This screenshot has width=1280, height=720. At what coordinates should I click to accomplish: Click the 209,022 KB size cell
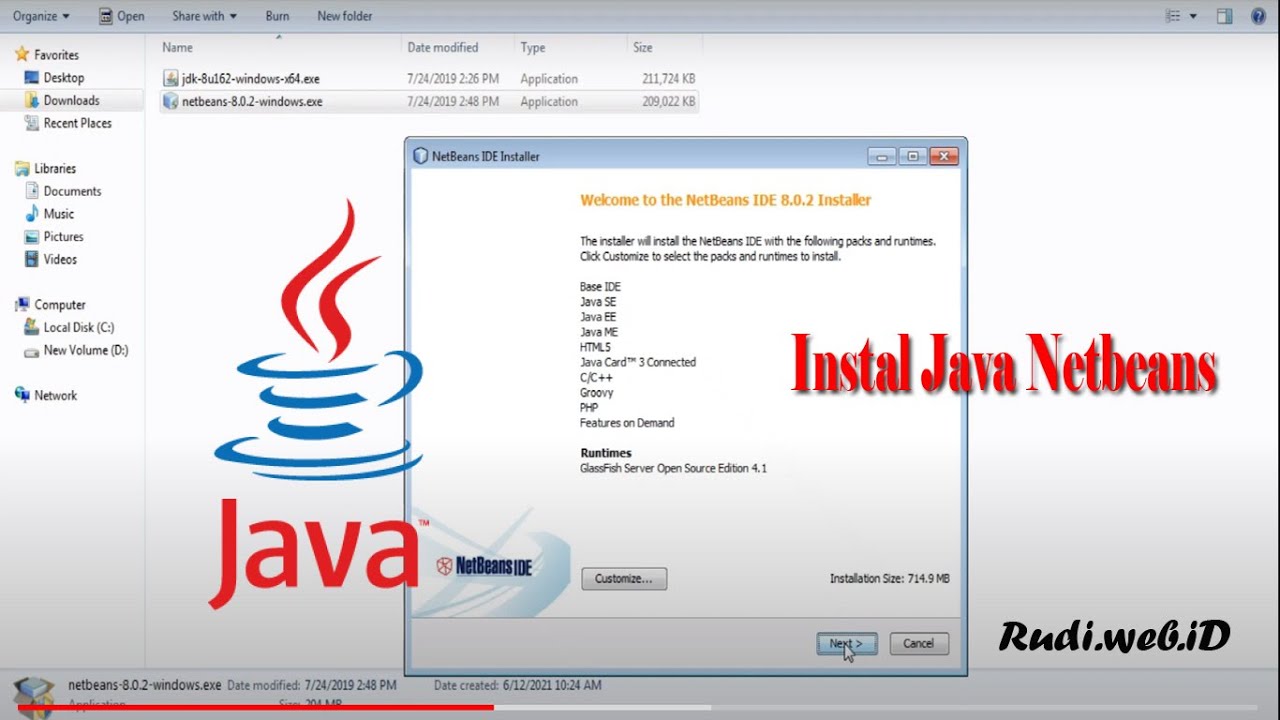click(x=669, y=101)
